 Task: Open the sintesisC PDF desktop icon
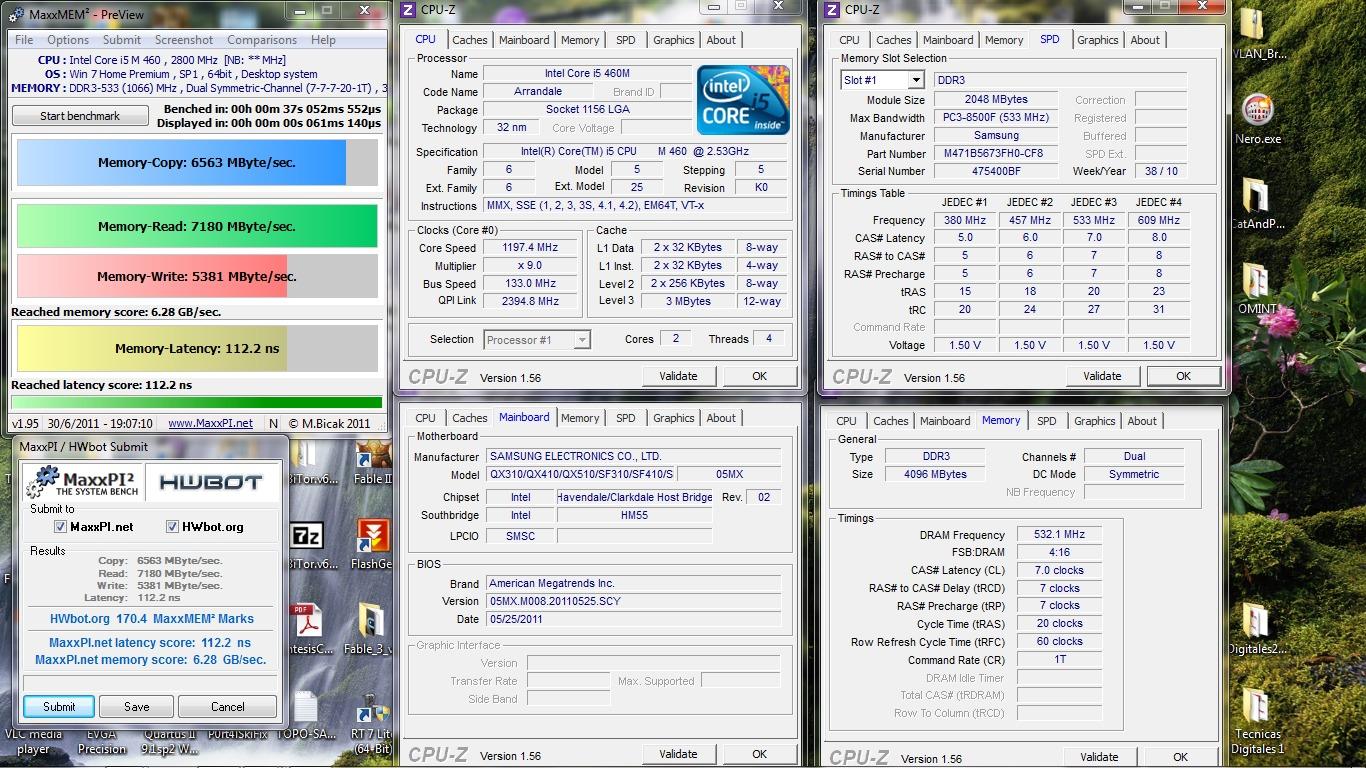coord(306,621)
